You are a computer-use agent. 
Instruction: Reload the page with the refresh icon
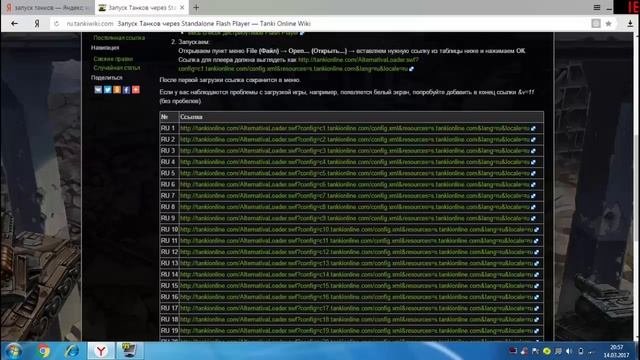pos(57,24)
